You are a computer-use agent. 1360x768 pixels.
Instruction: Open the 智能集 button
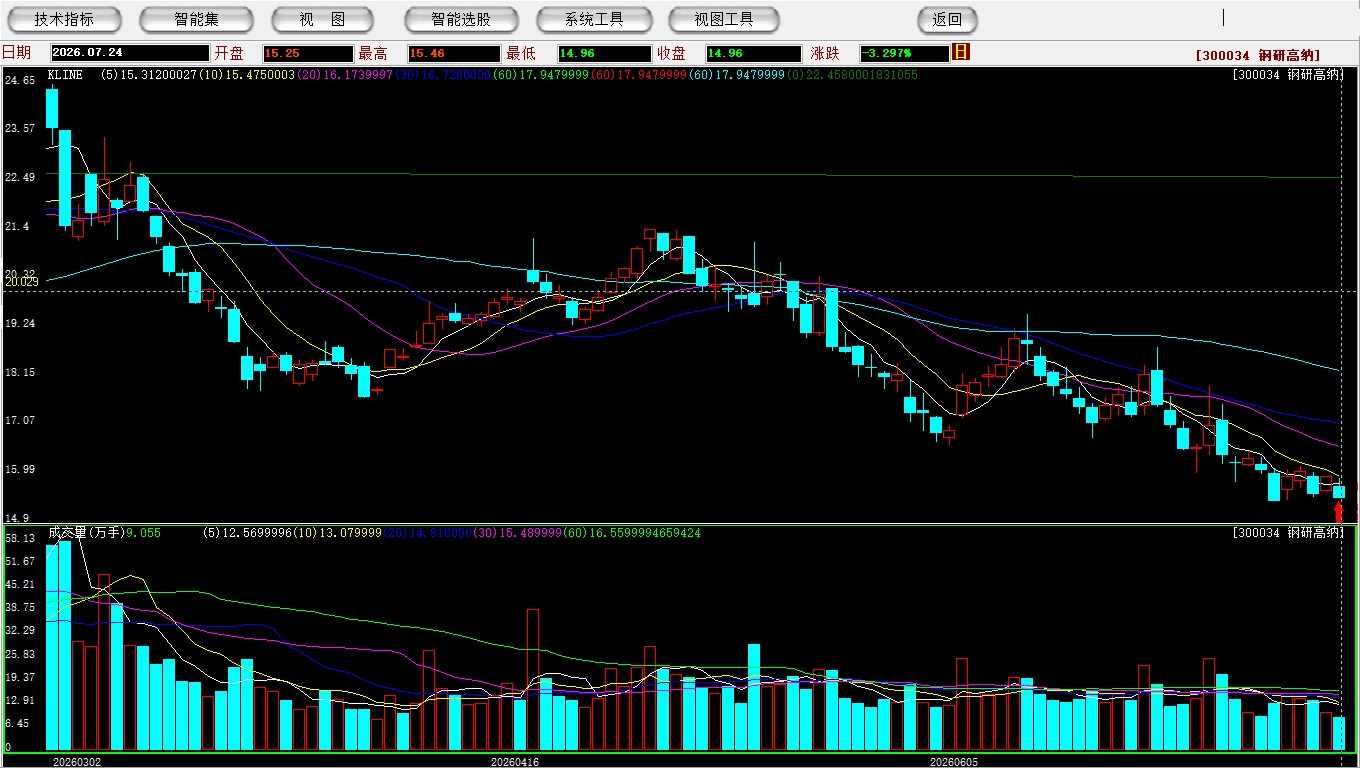click(196, 19)
